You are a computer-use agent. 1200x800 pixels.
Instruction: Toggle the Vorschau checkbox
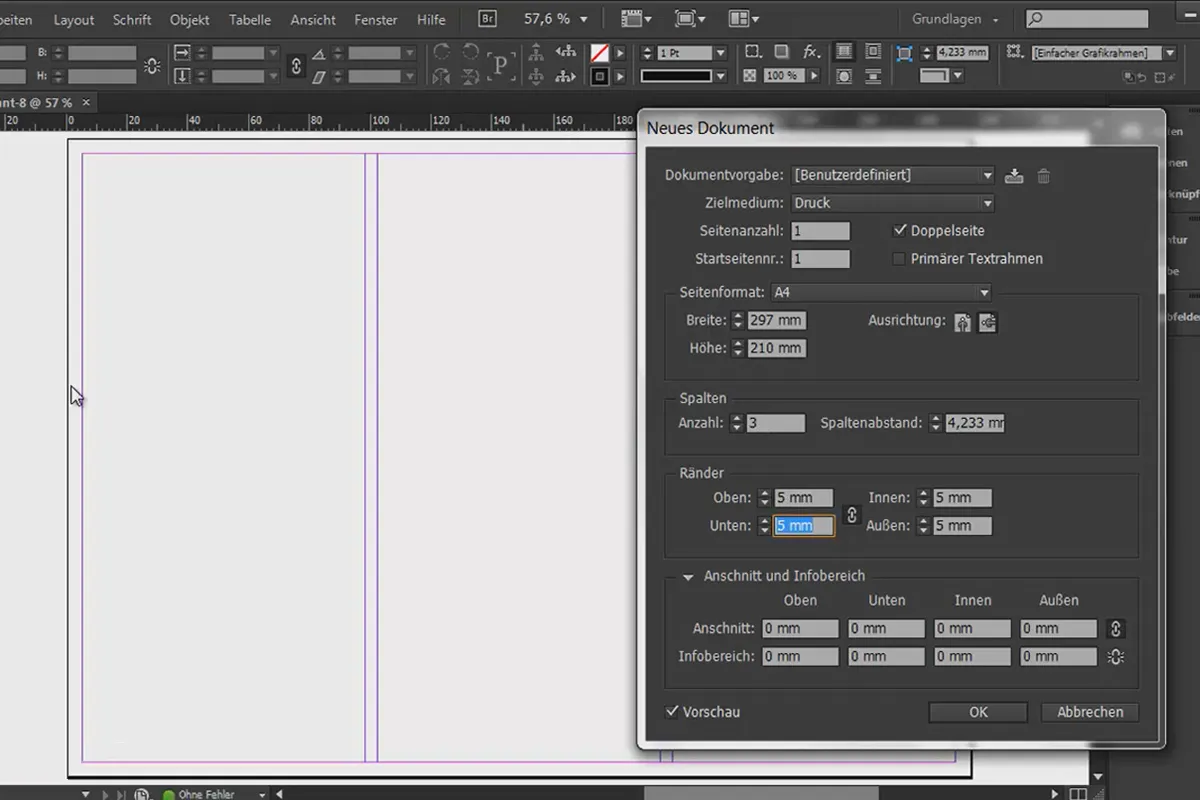click(x=672, y=712)
